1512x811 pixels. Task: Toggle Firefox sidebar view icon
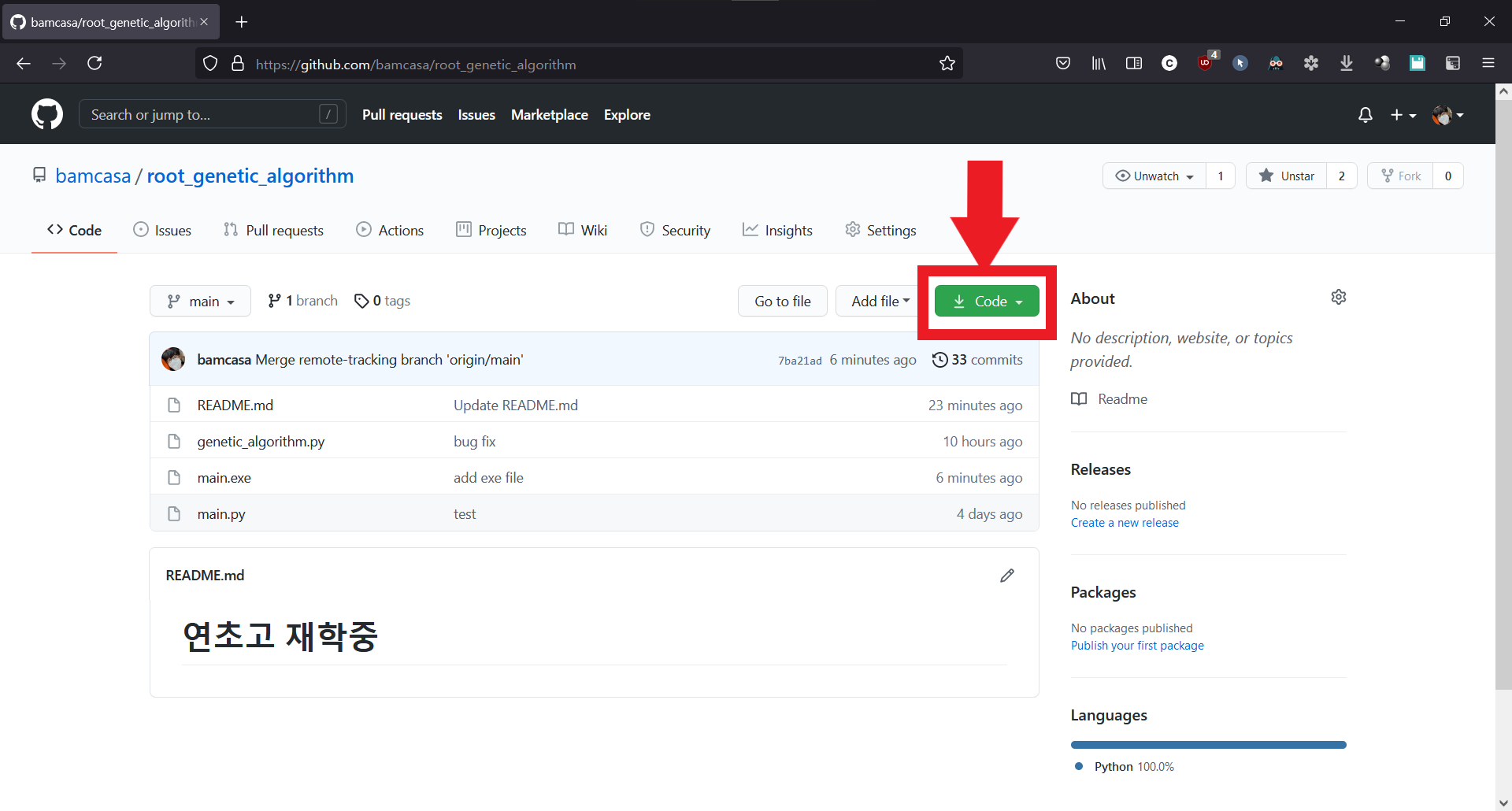coord(1134,63)
